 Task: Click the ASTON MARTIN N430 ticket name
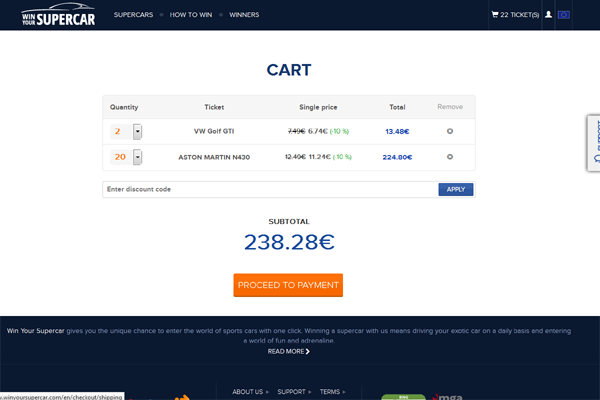(214, 157)
